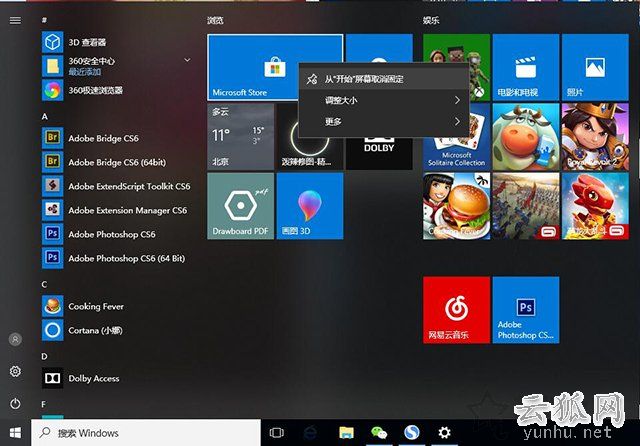The height and width of the screenshot is (446, 640).
Task: Expand the 360安全中心 folder chevron
Action: [x=187, y=60]
